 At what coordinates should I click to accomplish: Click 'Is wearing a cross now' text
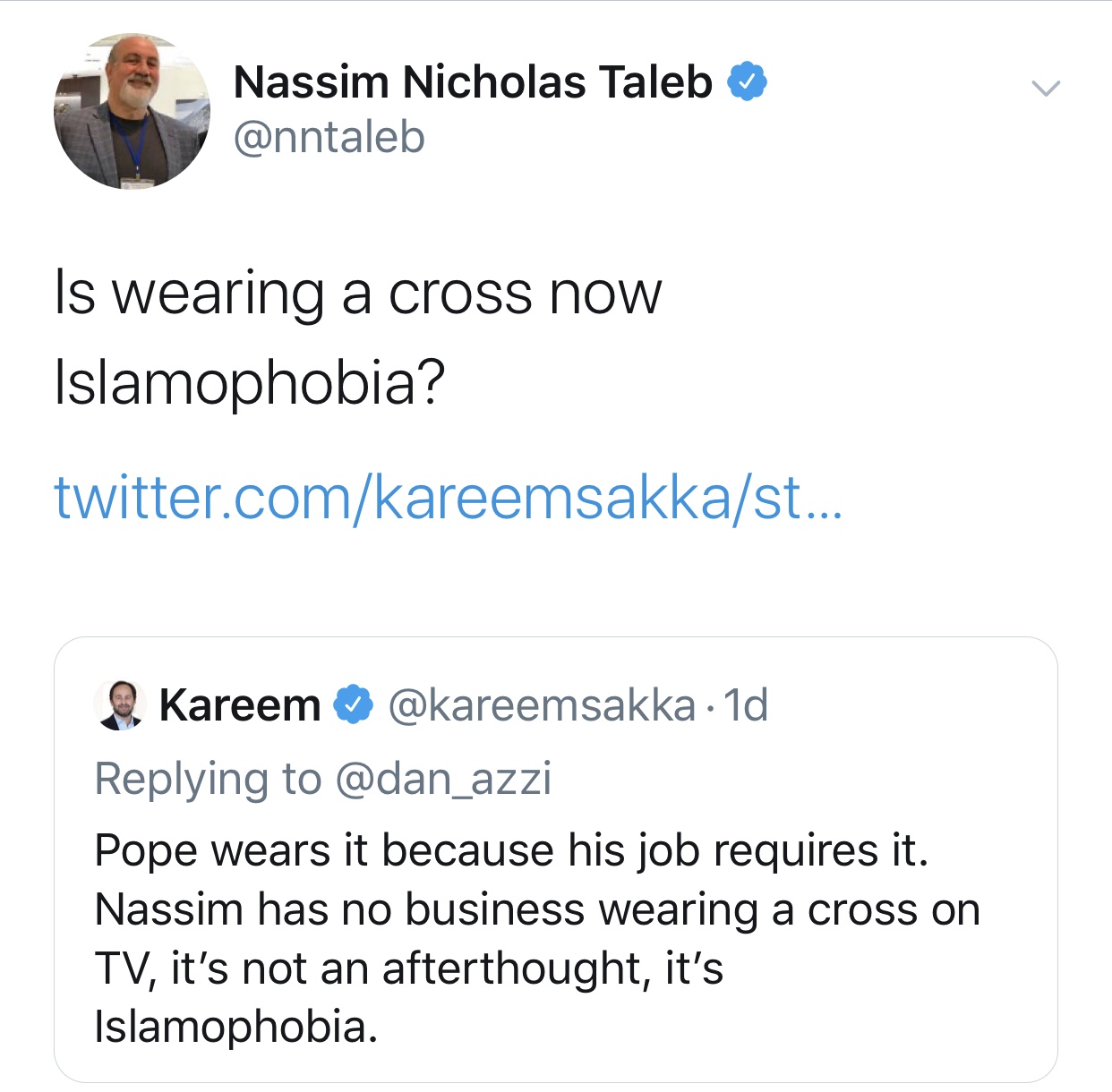tap(358, 294)
